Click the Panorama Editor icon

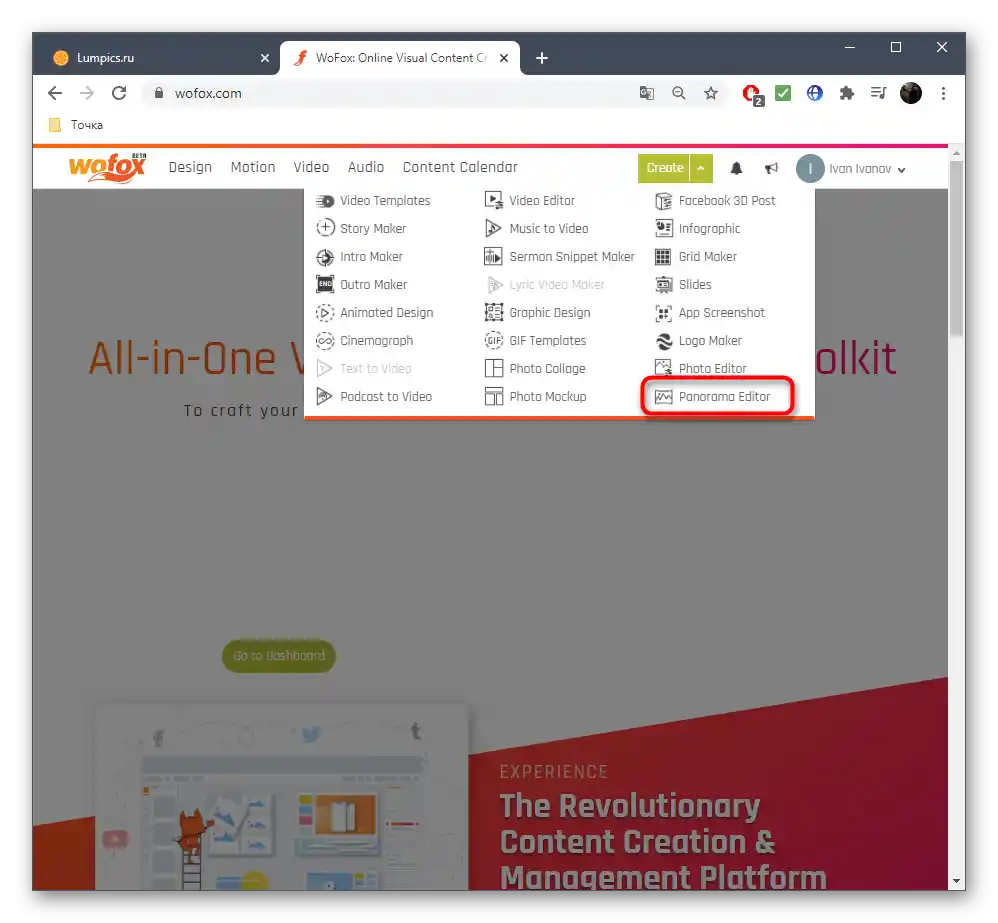pos(663,397)
